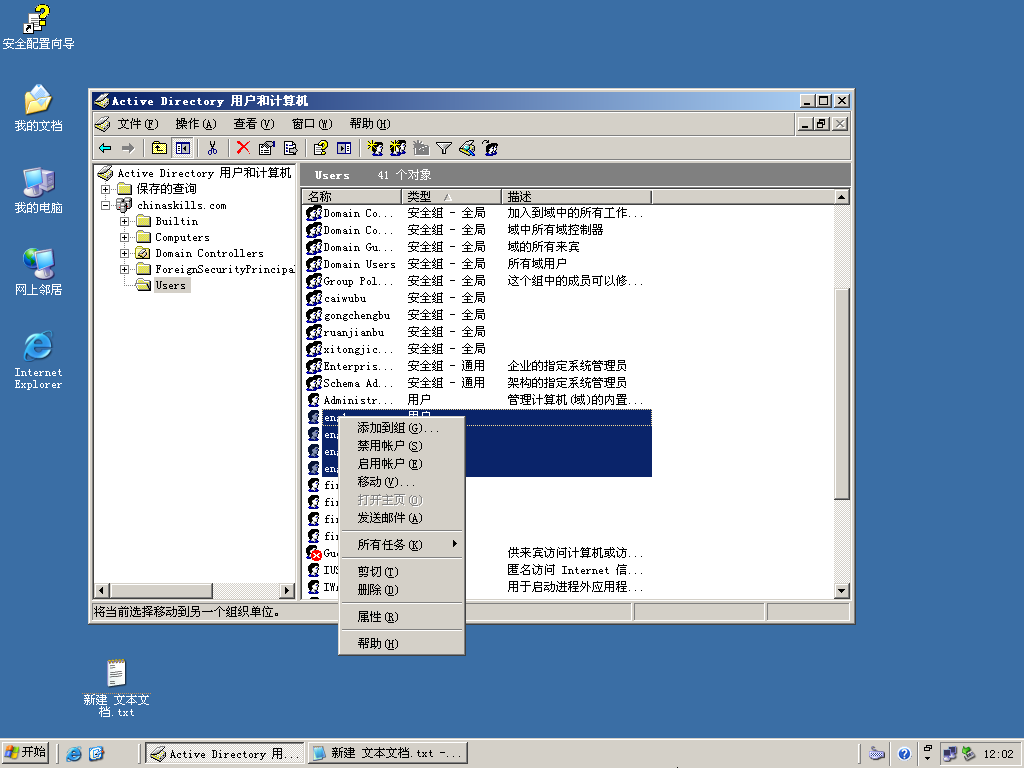This screenshot has height=768, width=1024.
Task: Click the Up One Level folder icon
Action: tap(159, 148)
